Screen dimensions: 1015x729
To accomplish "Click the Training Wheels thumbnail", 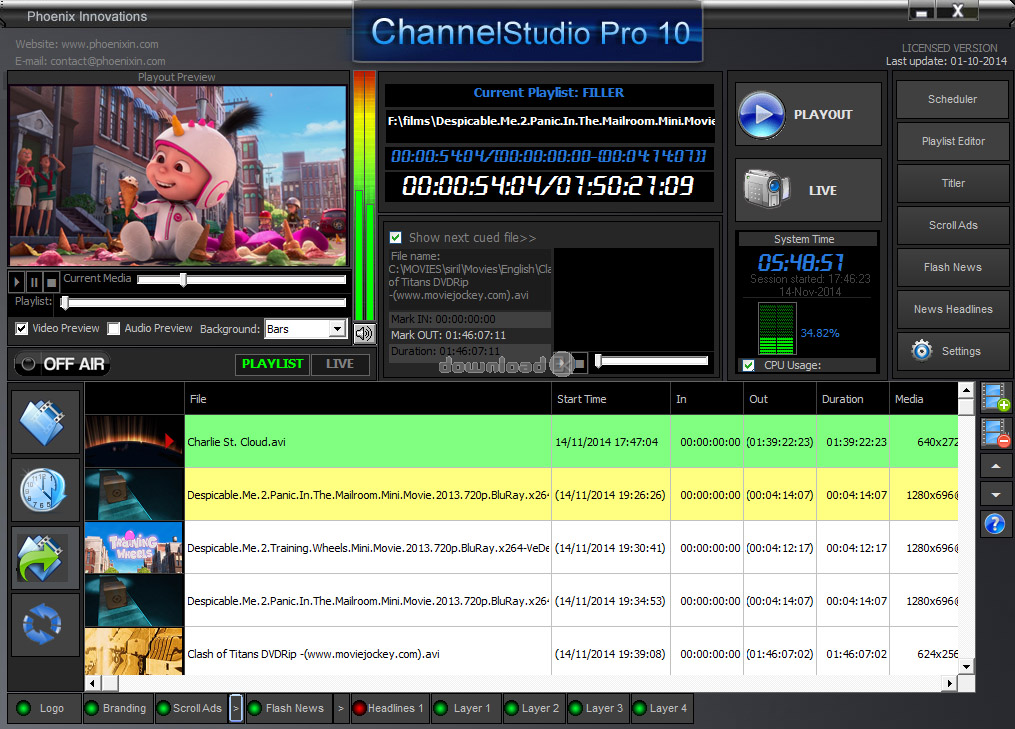I will [x=134, y=548].
